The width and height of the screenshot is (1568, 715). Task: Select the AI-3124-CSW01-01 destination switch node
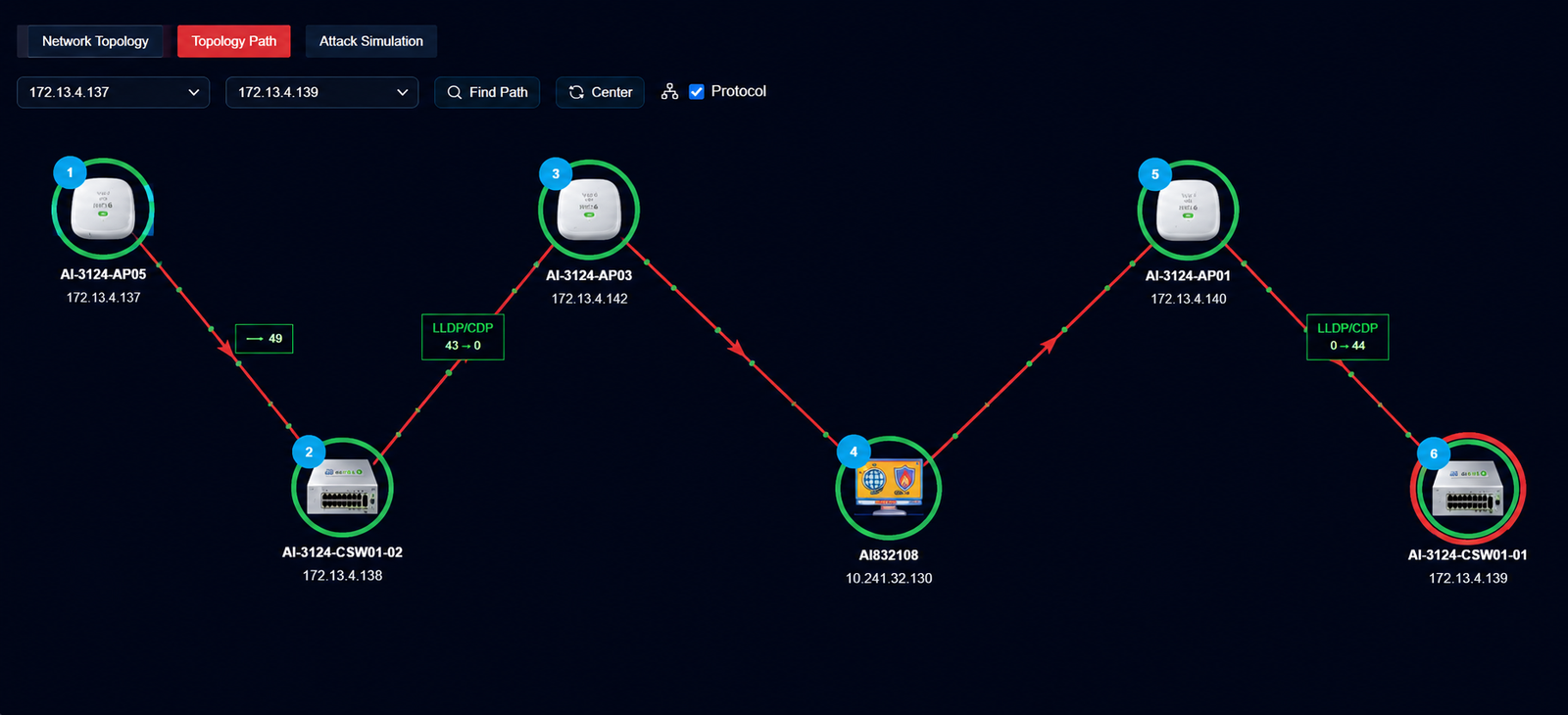tap(1468, 489)
